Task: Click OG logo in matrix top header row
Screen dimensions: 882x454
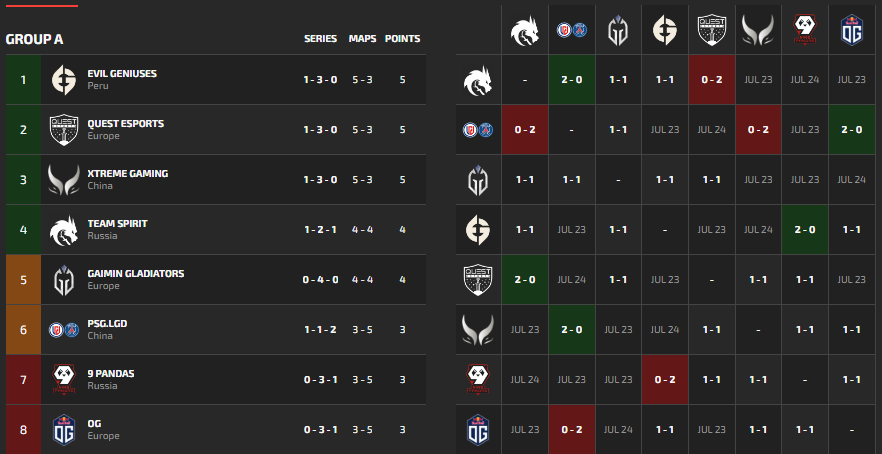Action: coord(853,30)
